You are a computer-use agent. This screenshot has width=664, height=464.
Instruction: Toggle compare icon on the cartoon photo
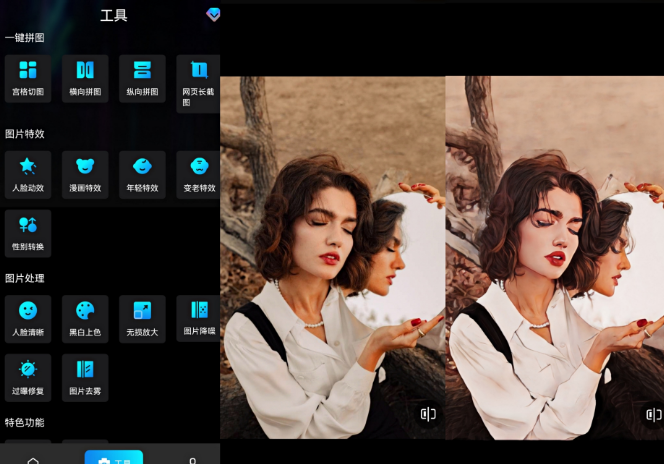[653, 414]
